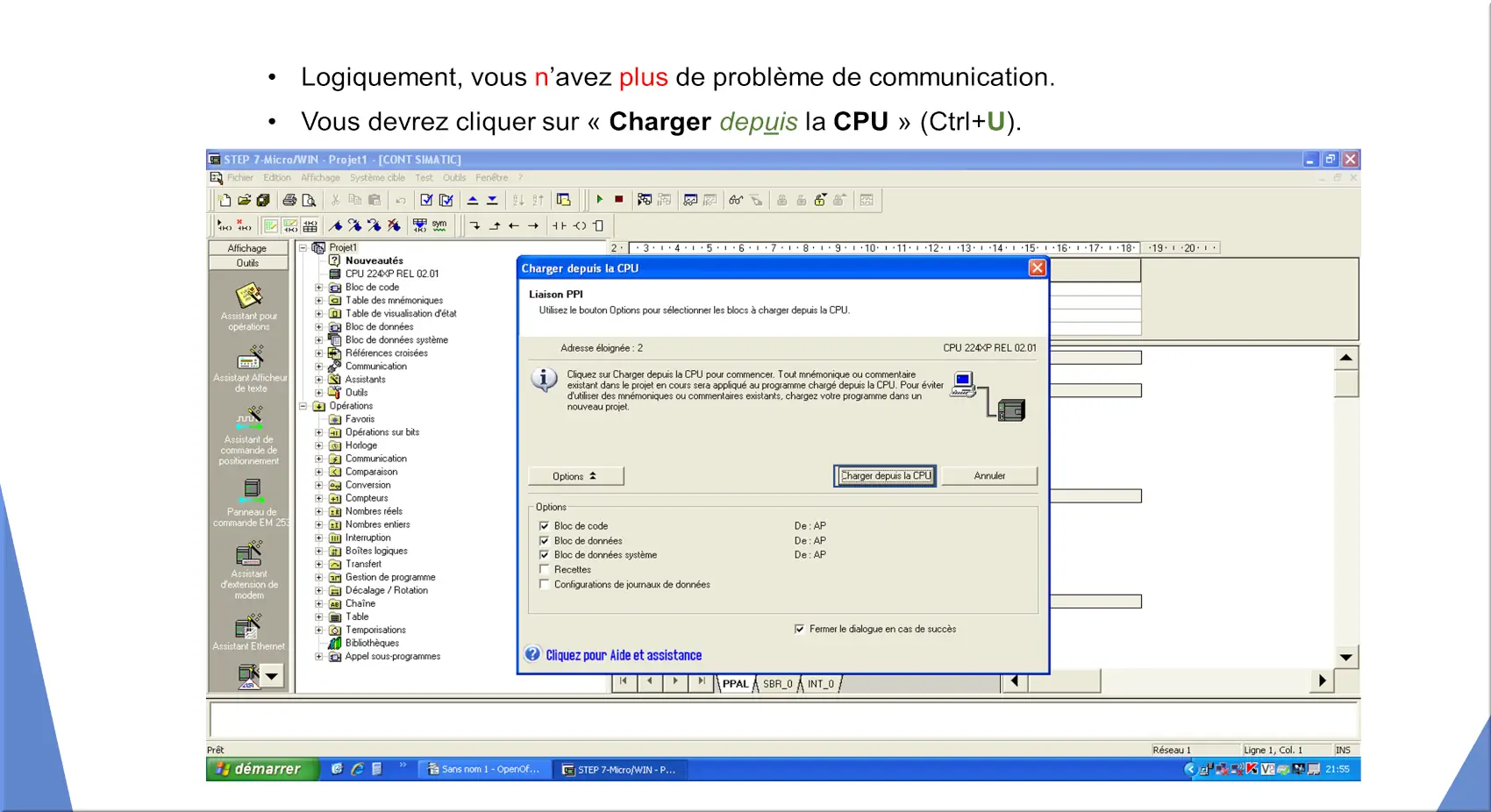The height and width of the screenshot is (812, 1491).
Task: Open Assistant pour opérations sidebar icon
Action: click(x=249, y=305)
